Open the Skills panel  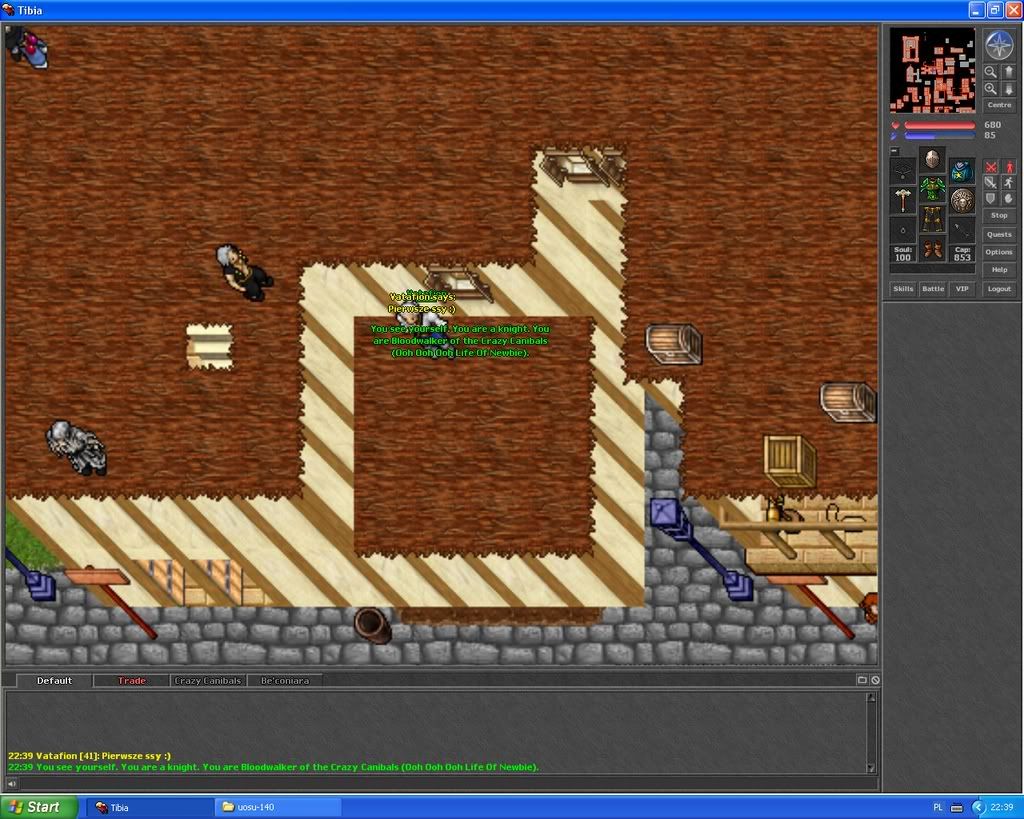[903, 289]
